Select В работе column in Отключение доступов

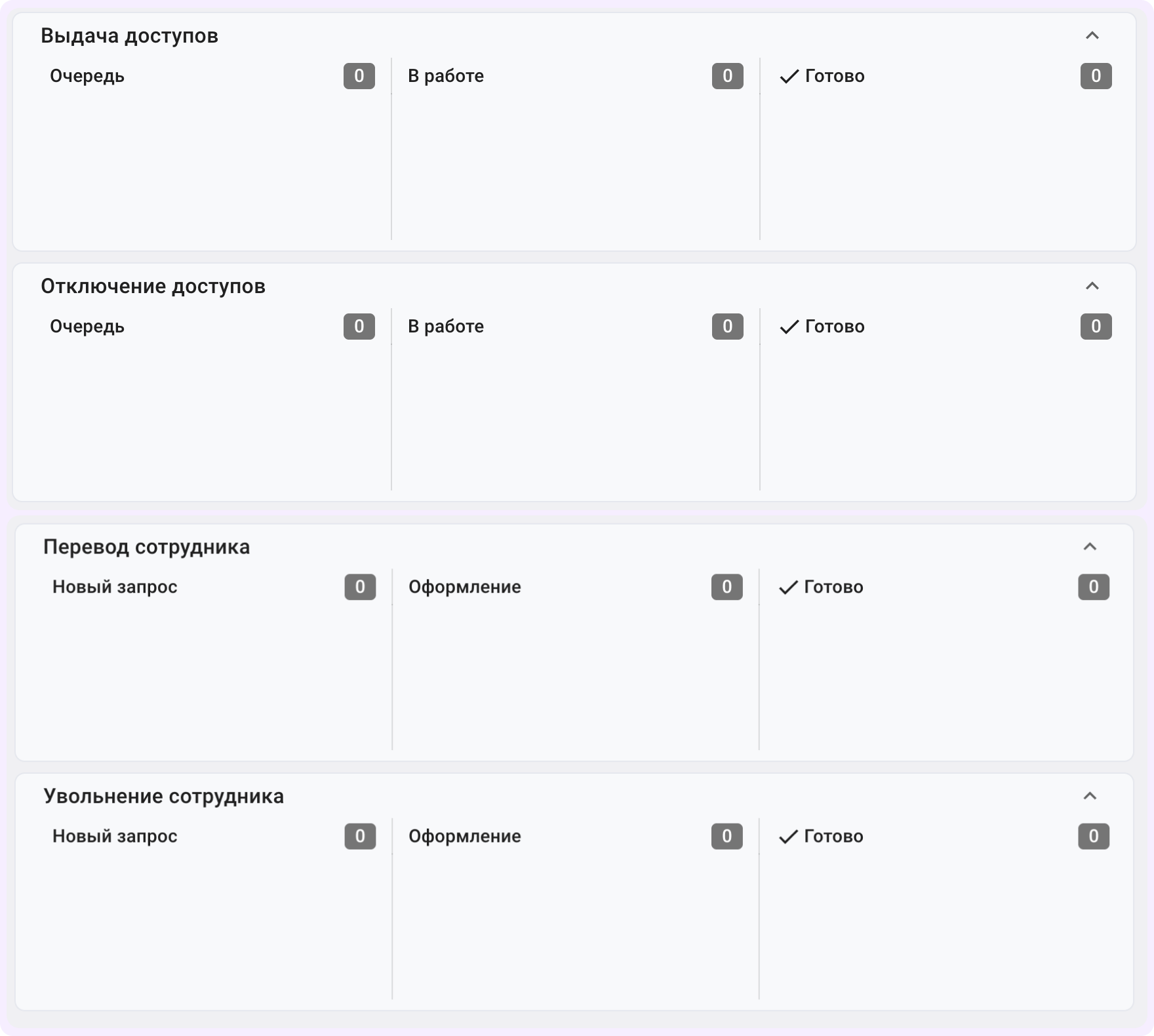446,327
